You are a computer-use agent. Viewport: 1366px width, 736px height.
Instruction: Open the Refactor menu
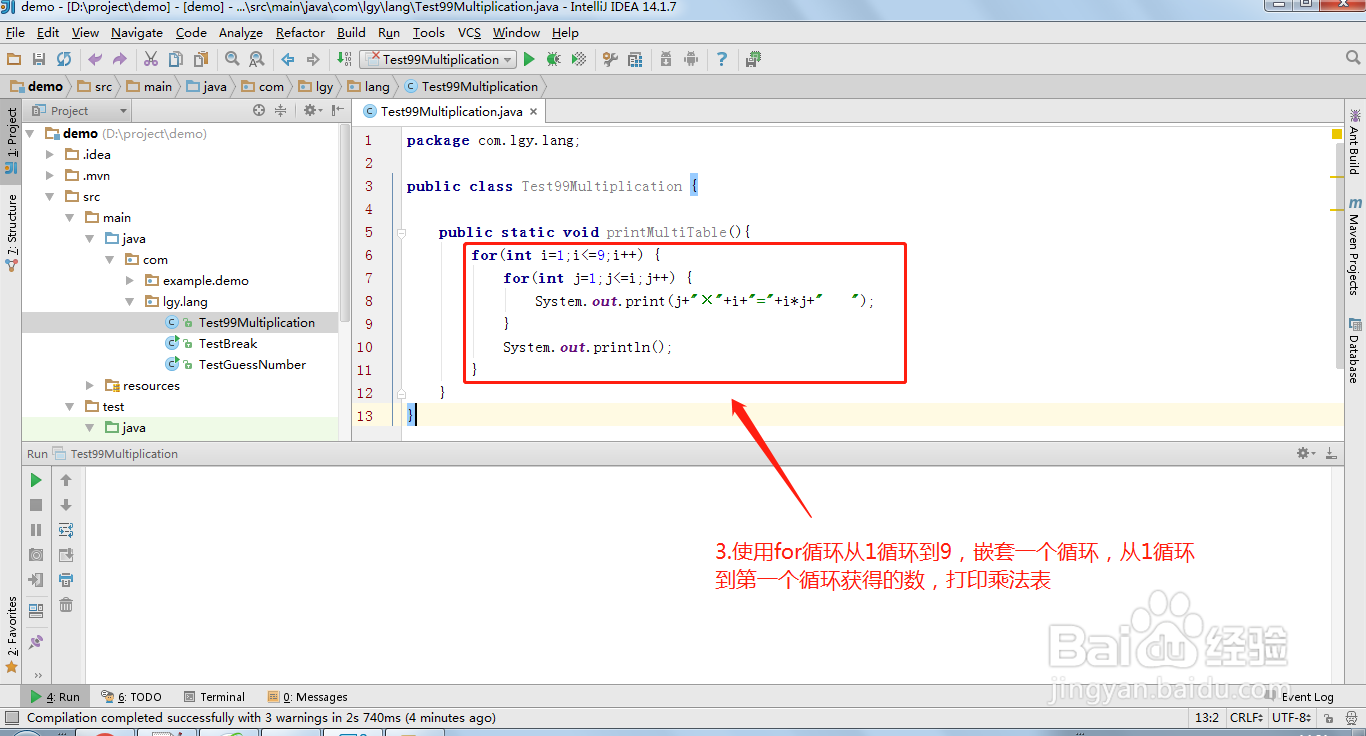click(300, 33)
